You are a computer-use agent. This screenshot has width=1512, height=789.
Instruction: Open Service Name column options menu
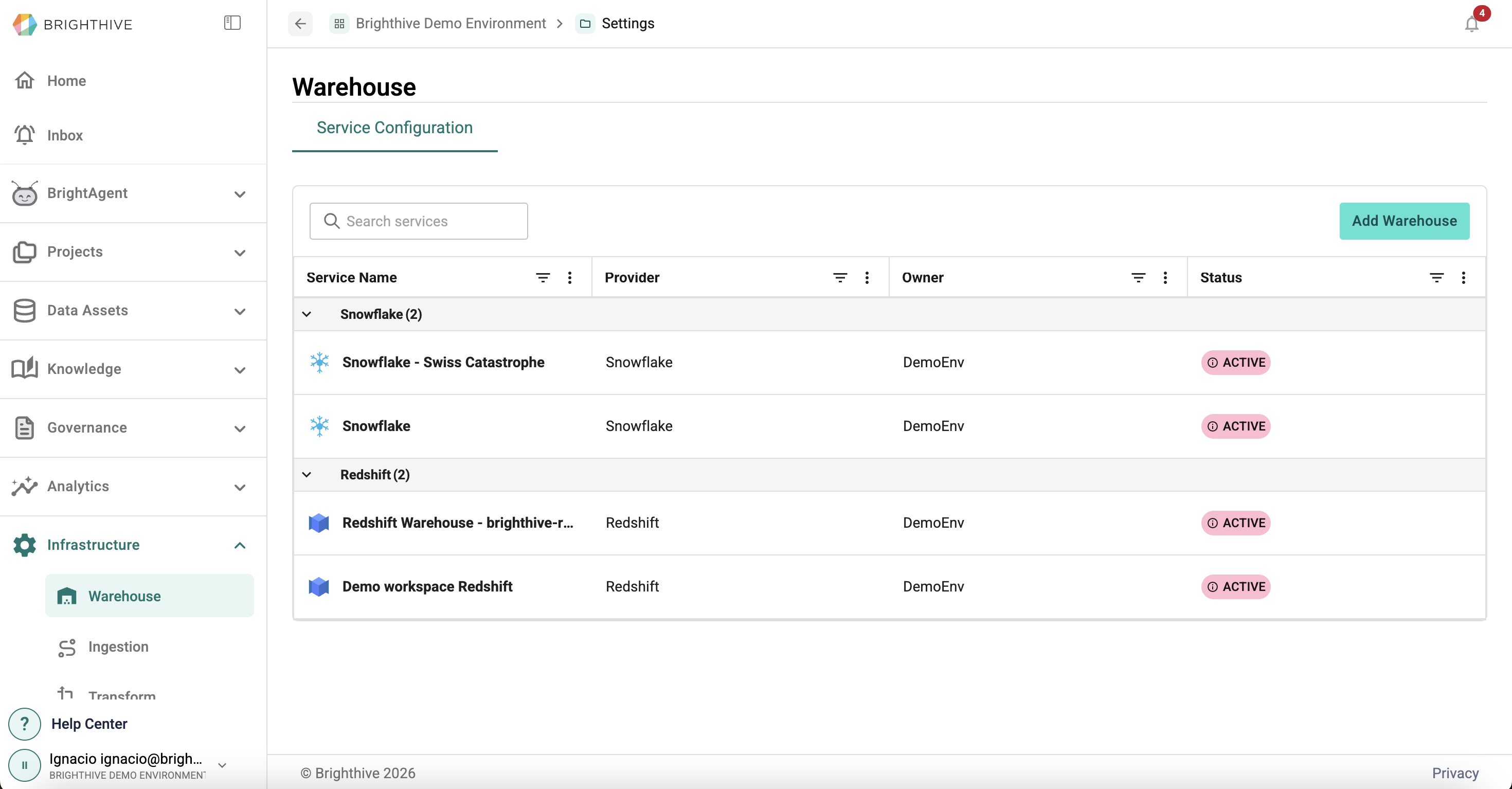[569, 278]
